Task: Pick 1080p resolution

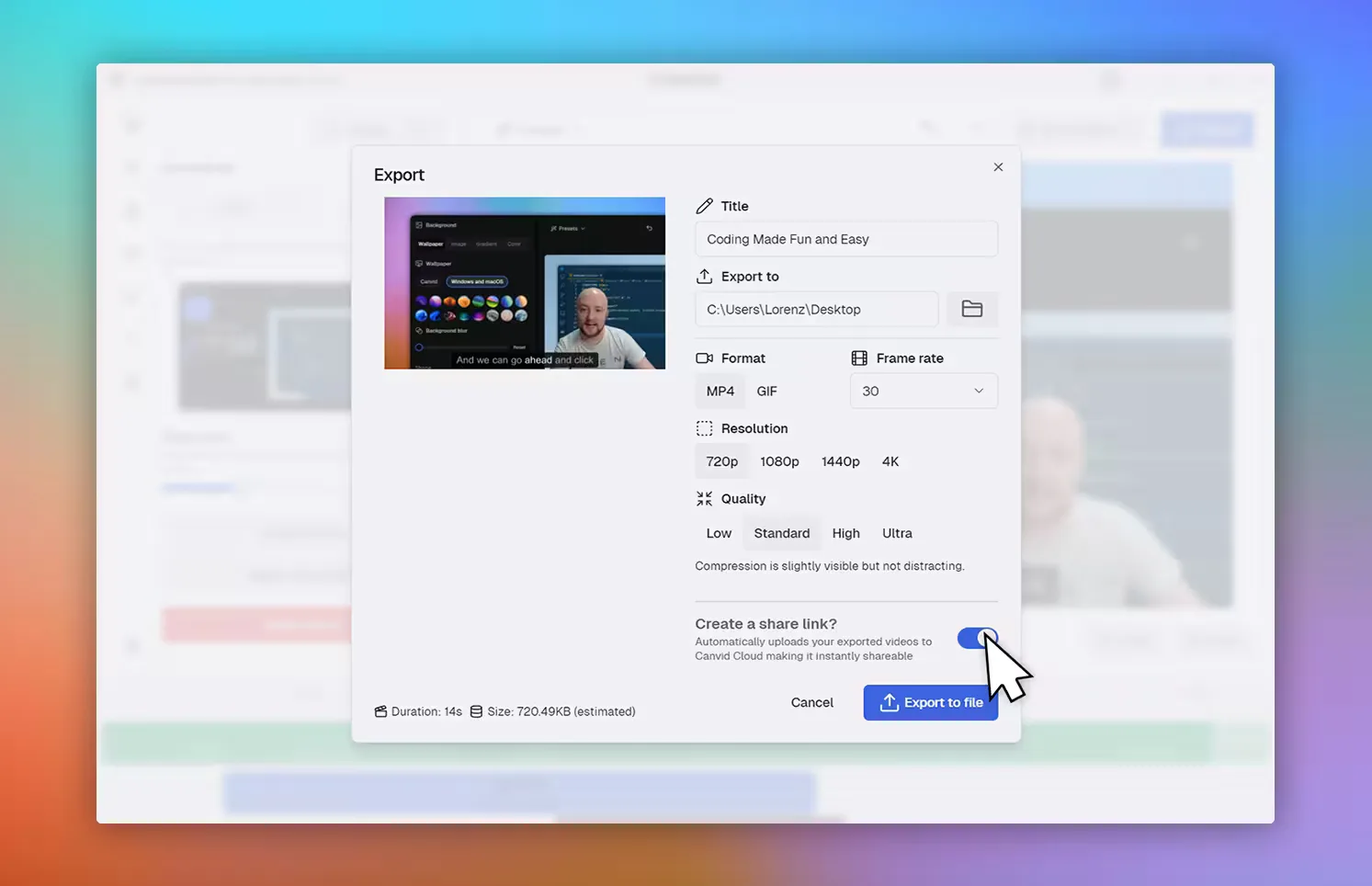Action: tap(779, 461)
